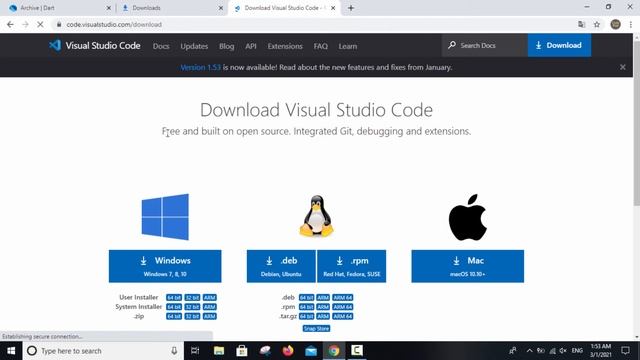Click the Type here to search box
Viewport: 640px width, 360px height.
pos(103,351)
